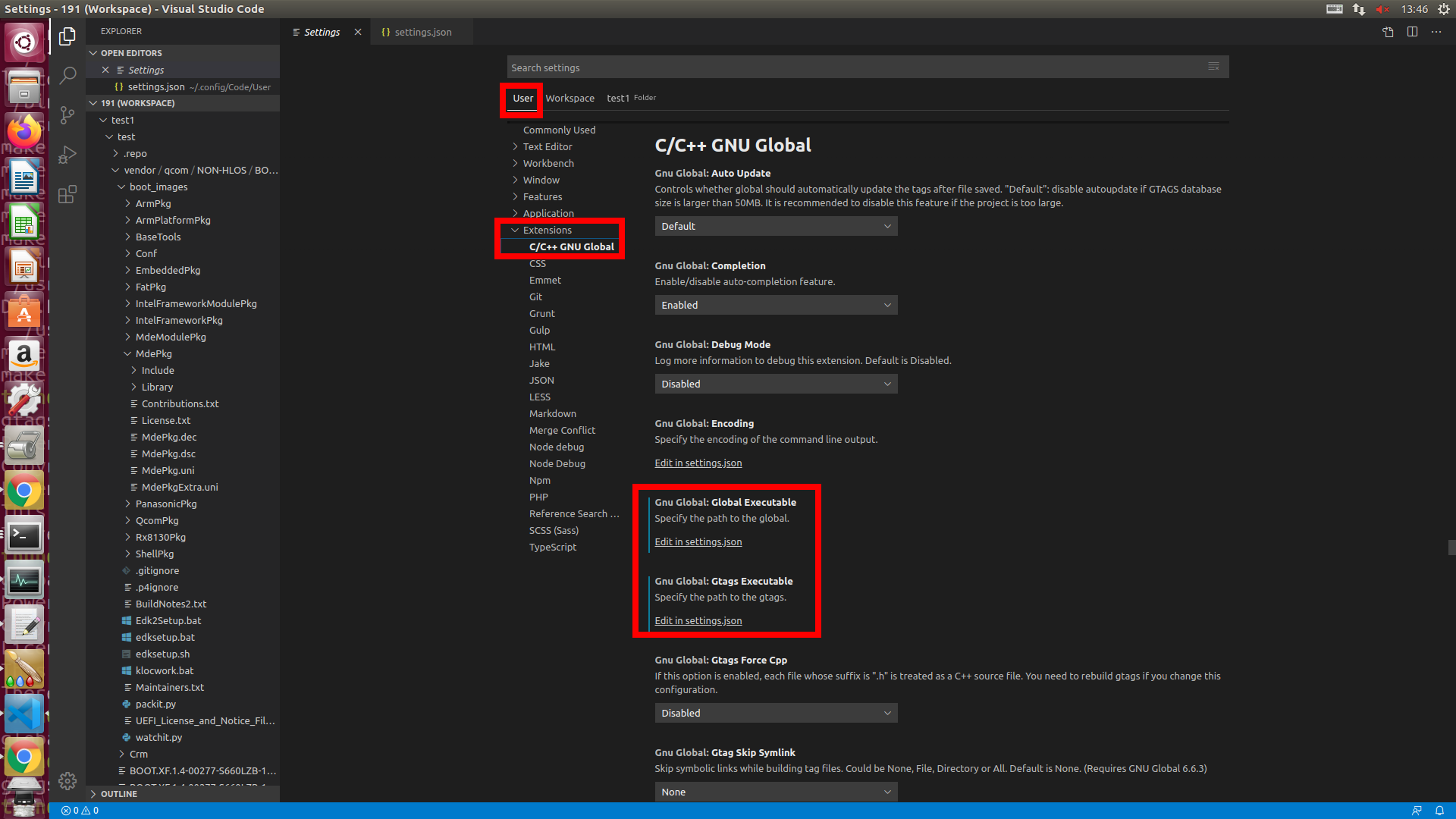Open Completion dropdown set to Enabled

[776, 305]
